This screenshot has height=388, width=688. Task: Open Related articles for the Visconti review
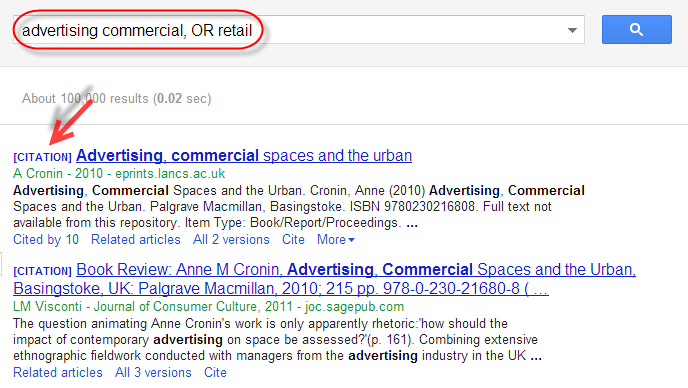point(58,373)
